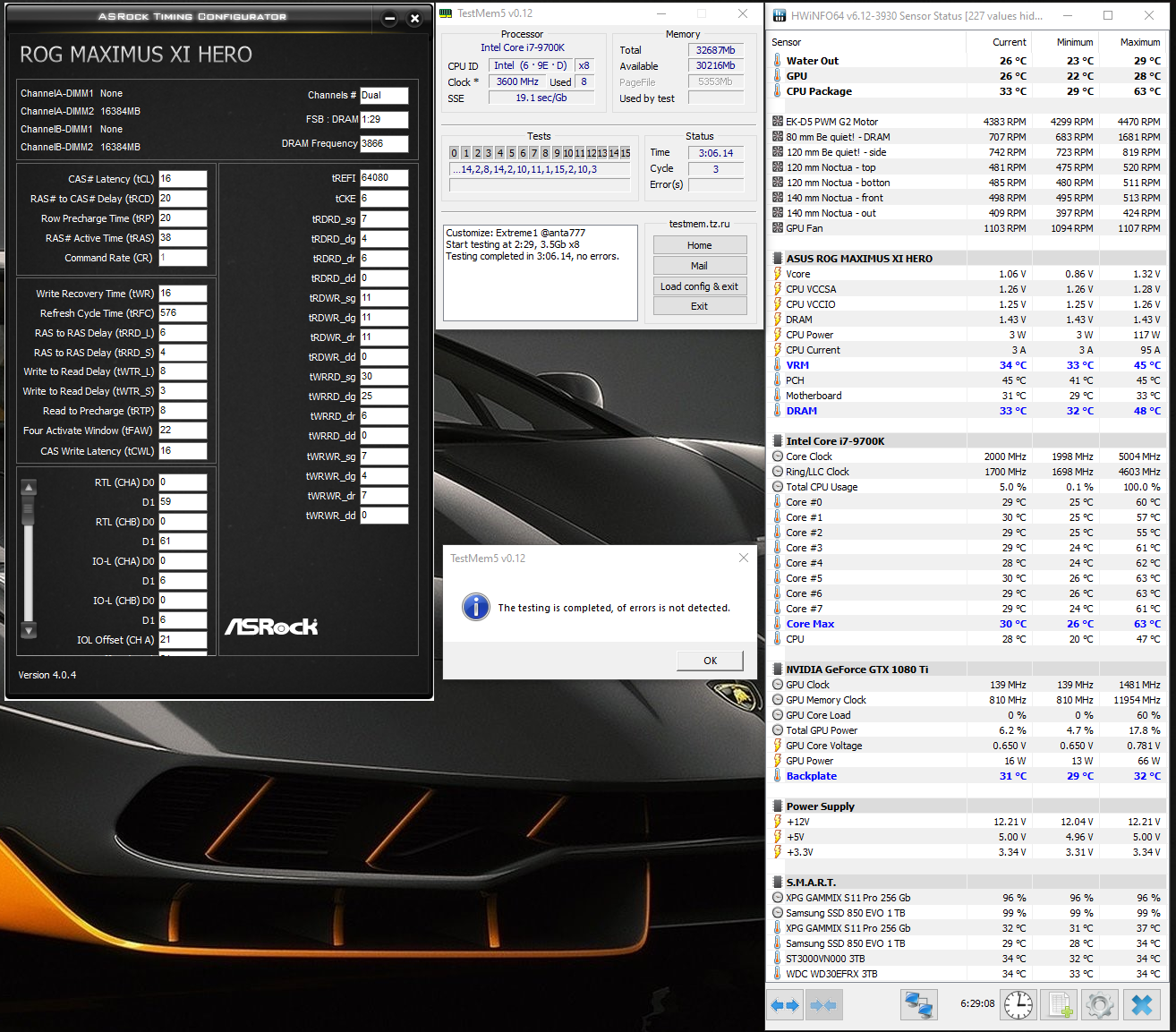Start logging with the sheet-plus icon in HWiNFO
Screen dimensions: 1176x1032
click(1060, 1005)
